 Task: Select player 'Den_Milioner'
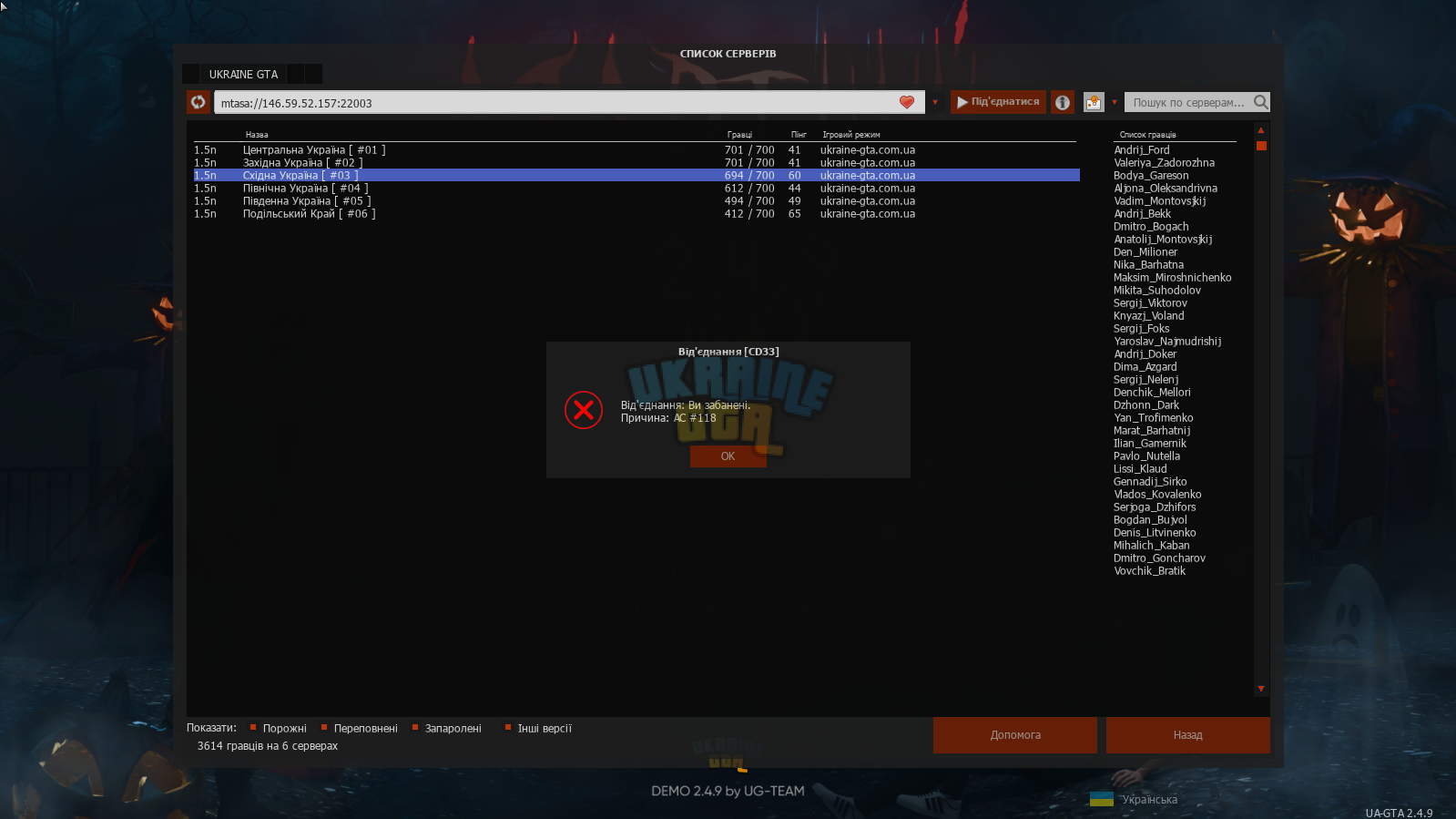coord(1145,251)
